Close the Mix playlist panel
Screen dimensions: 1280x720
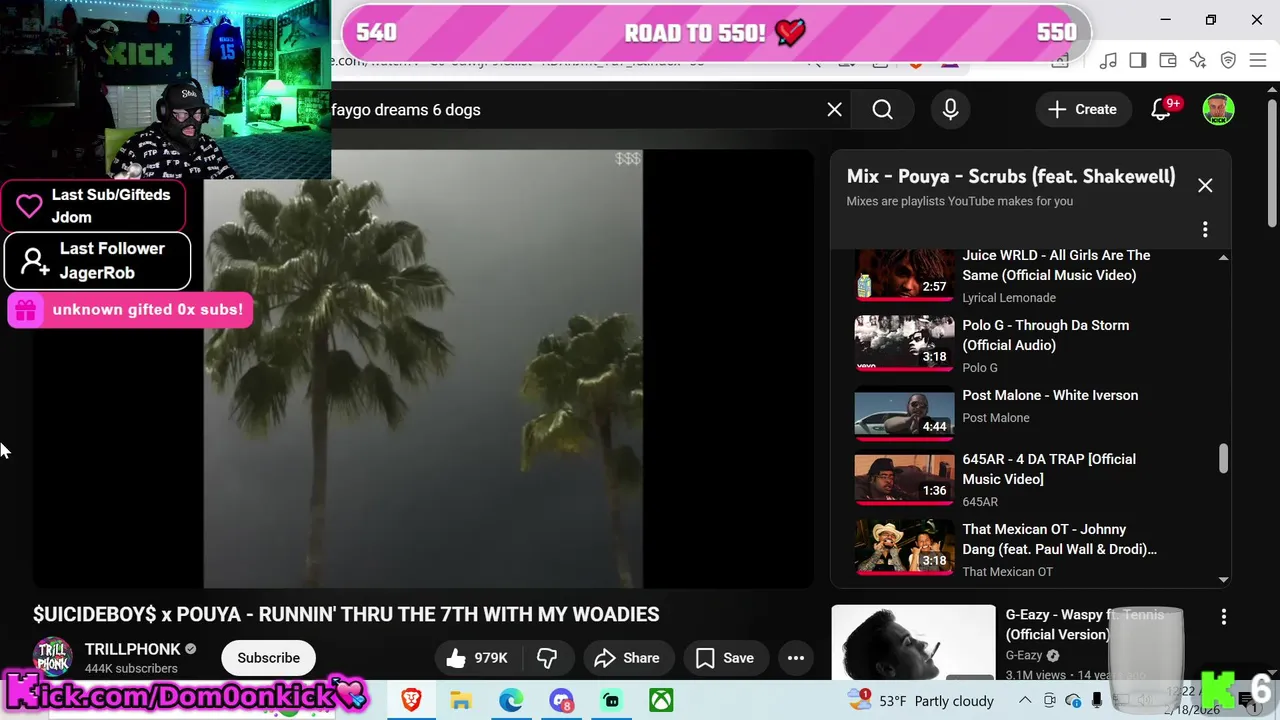pyautogui.click(x=1205, y=185)
